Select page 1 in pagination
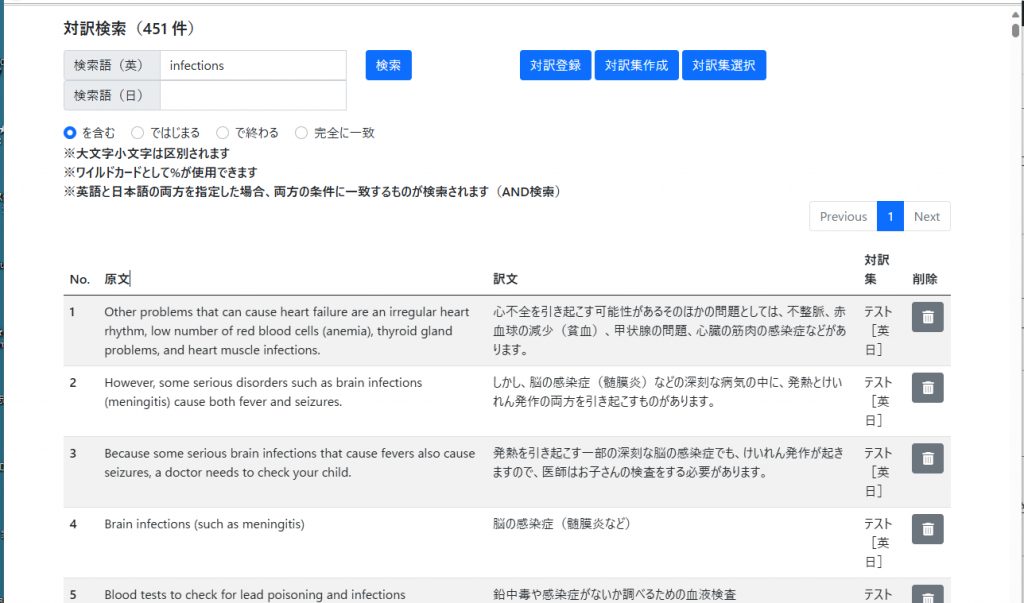 [x=890, y=216]
